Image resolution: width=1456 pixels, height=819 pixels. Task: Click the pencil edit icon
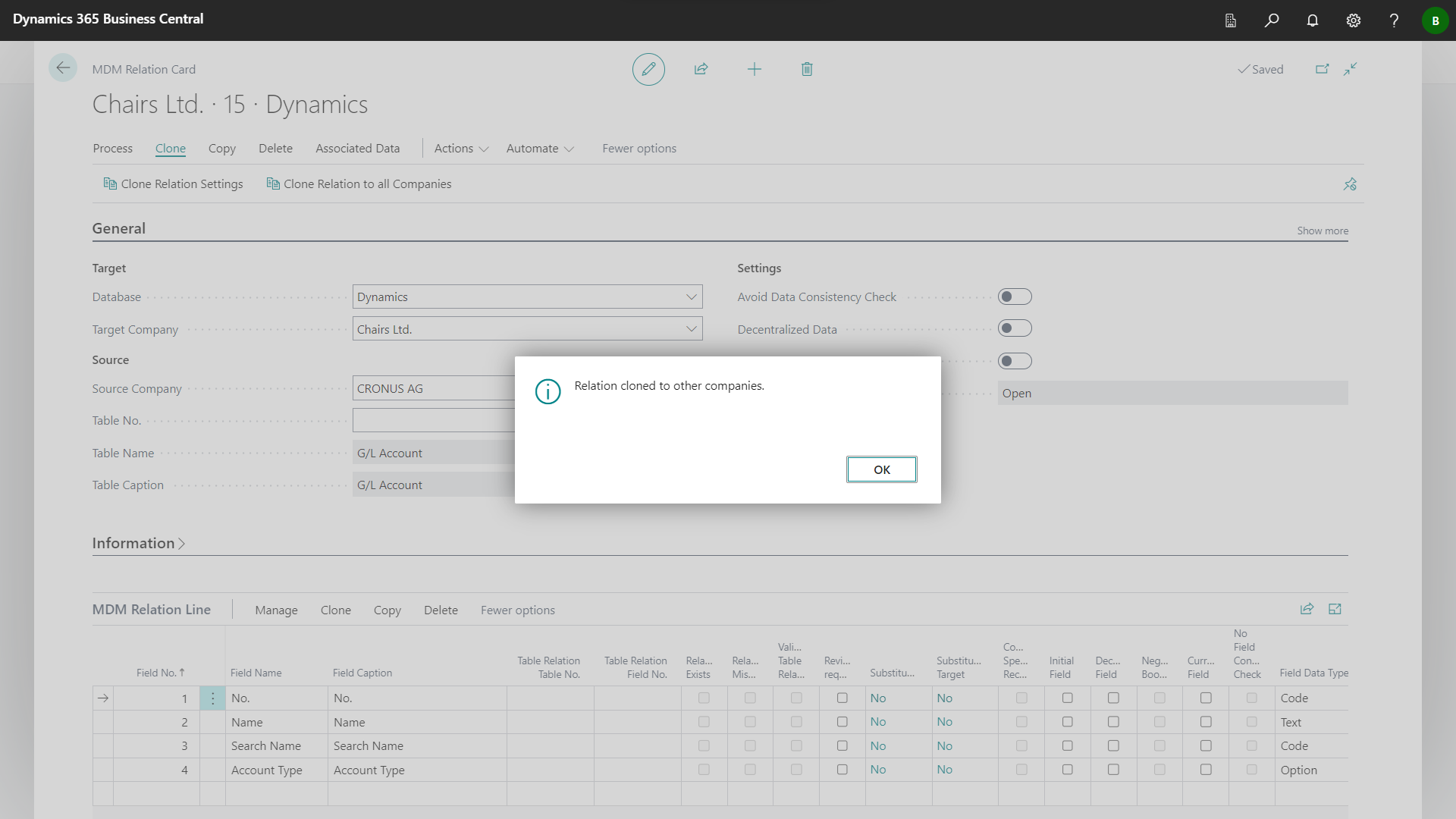648,69
